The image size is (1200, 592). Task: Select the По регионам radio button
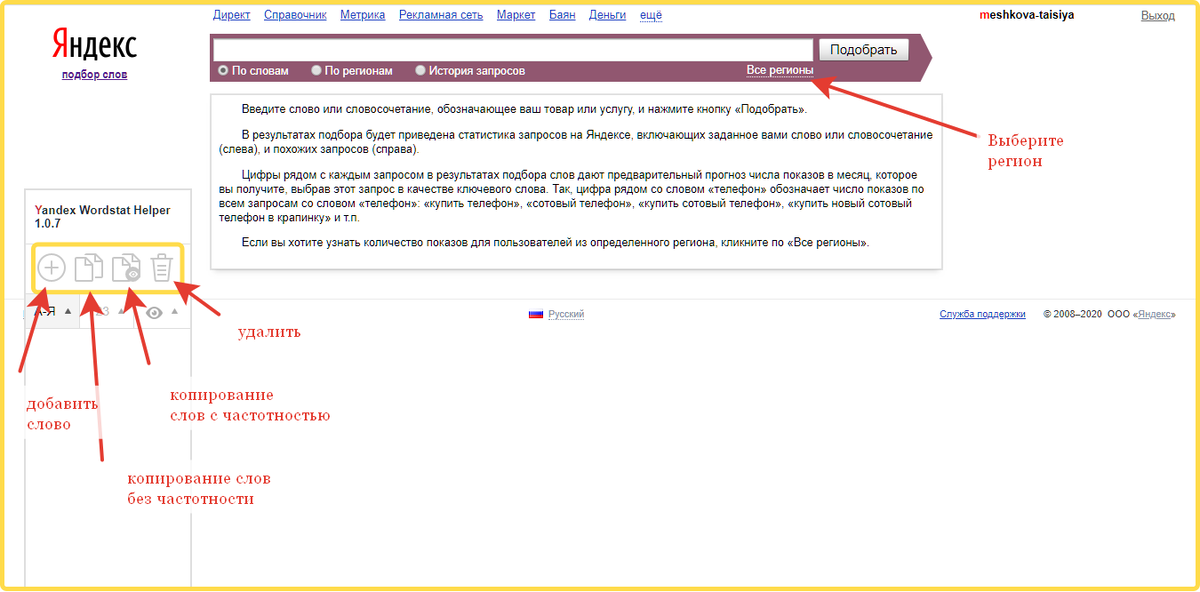[x=316, y=71]
